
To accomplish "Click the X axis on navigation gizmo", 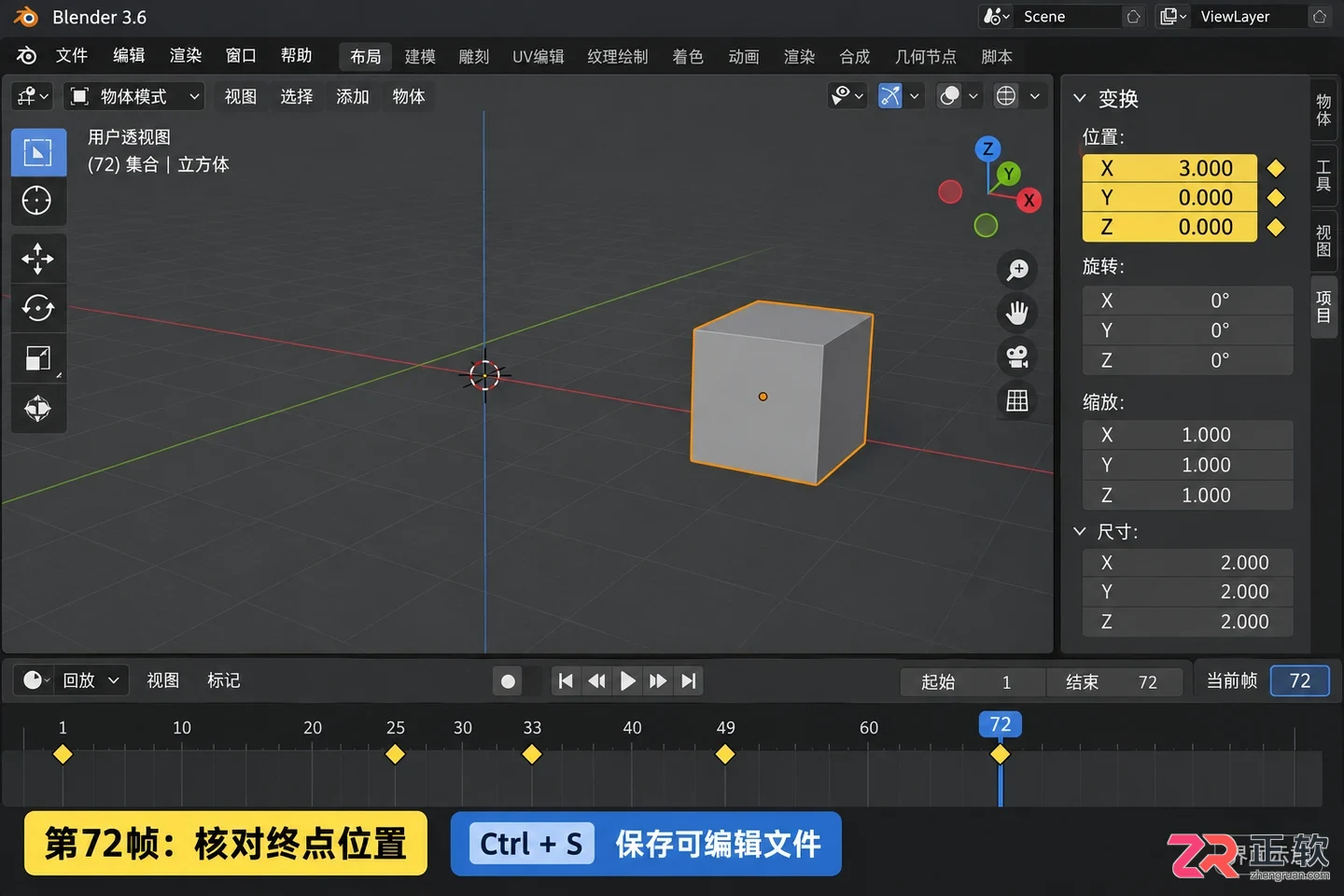I will tap(1029, 200).
